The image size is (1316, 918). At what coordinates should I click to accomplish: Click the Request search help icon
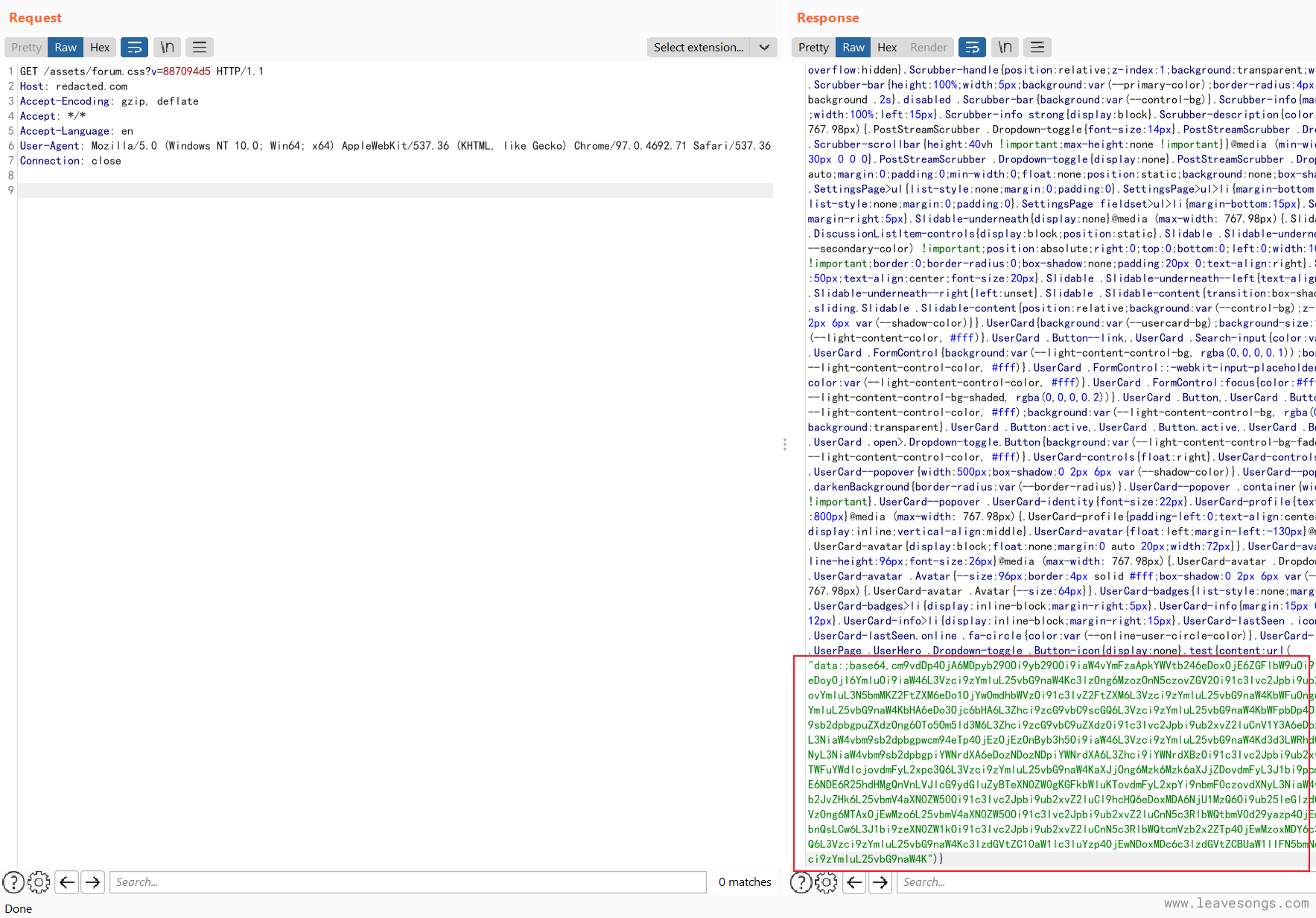point(13,882)
